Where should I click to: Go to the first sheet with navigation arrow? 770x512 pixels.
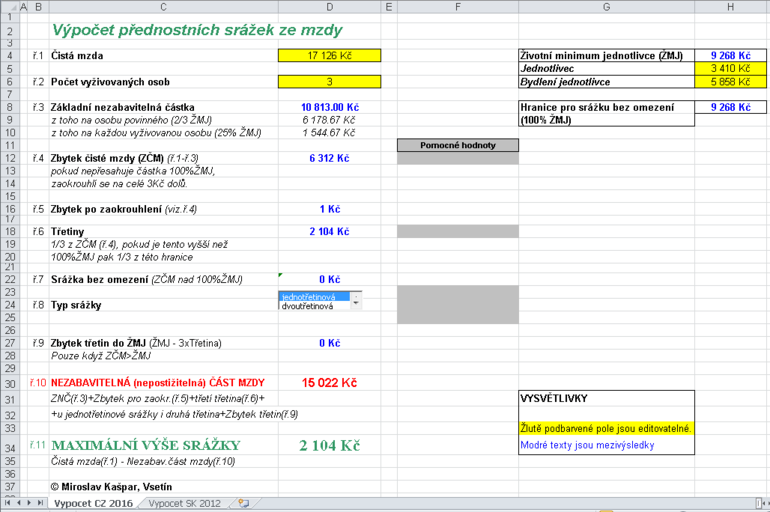7,503
